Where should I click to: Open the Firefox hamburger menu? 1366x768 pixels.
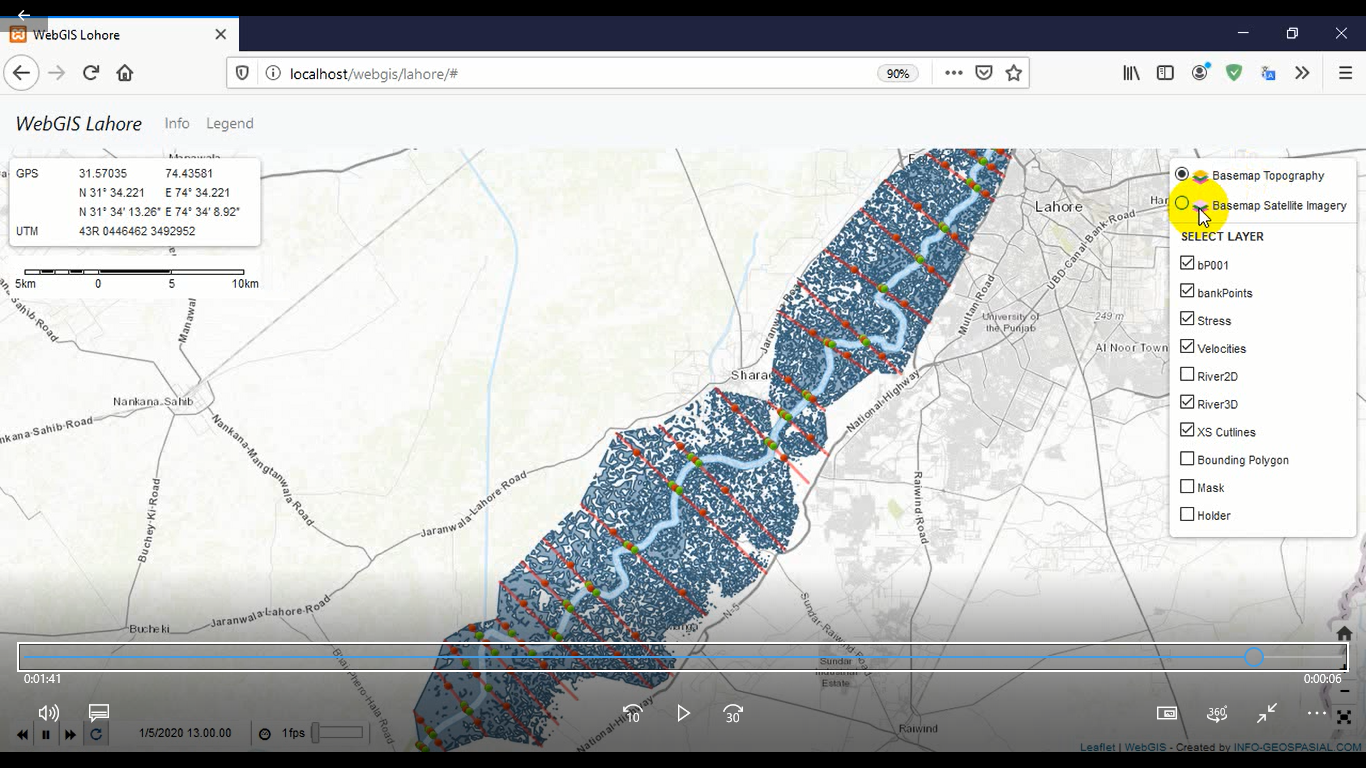coord(1345,73)
